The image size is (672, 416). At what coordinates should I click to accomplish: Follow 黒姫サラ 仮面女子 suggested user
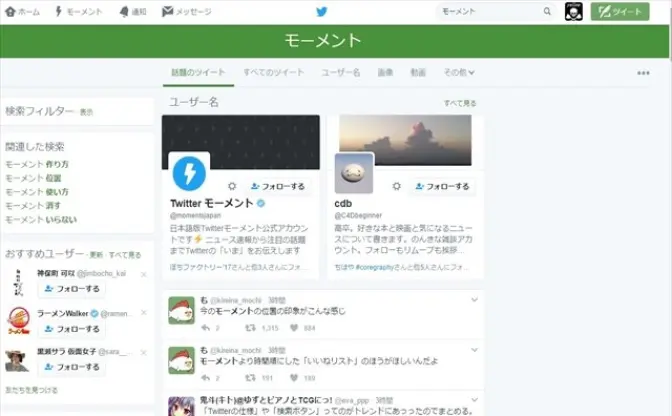72,367
